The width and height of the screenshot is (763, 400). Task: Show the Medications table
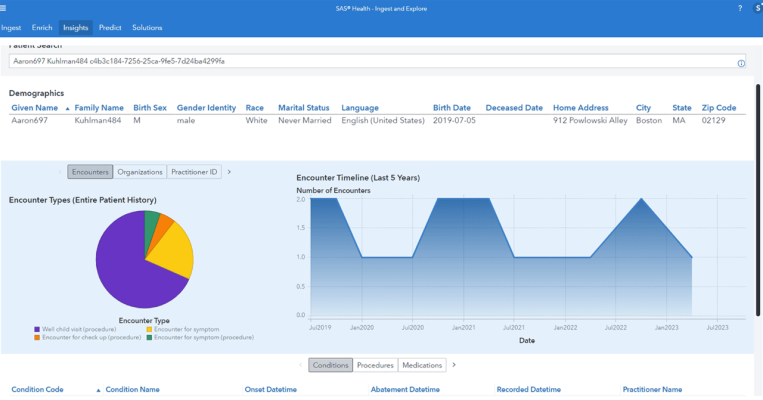click(421, 365)
